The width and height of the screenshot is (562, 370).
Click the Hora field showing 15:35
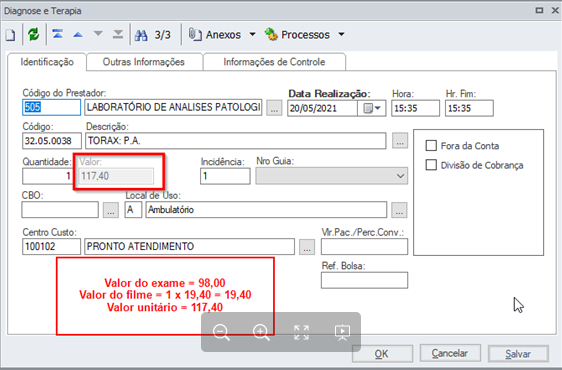pyautogui.click(x=415, y=108)
